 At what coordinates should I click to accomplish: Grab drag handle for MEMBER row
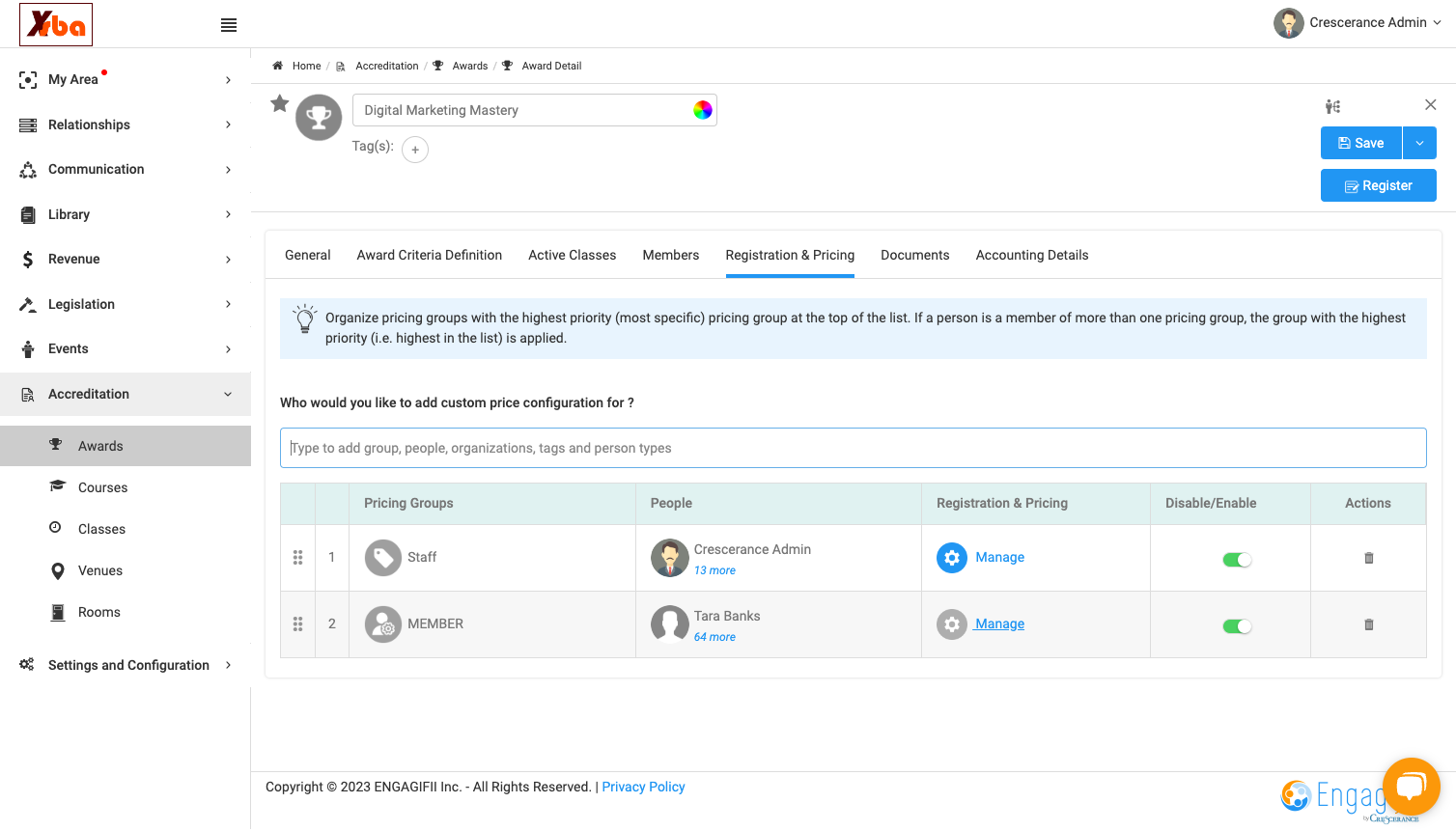(297, 624)
